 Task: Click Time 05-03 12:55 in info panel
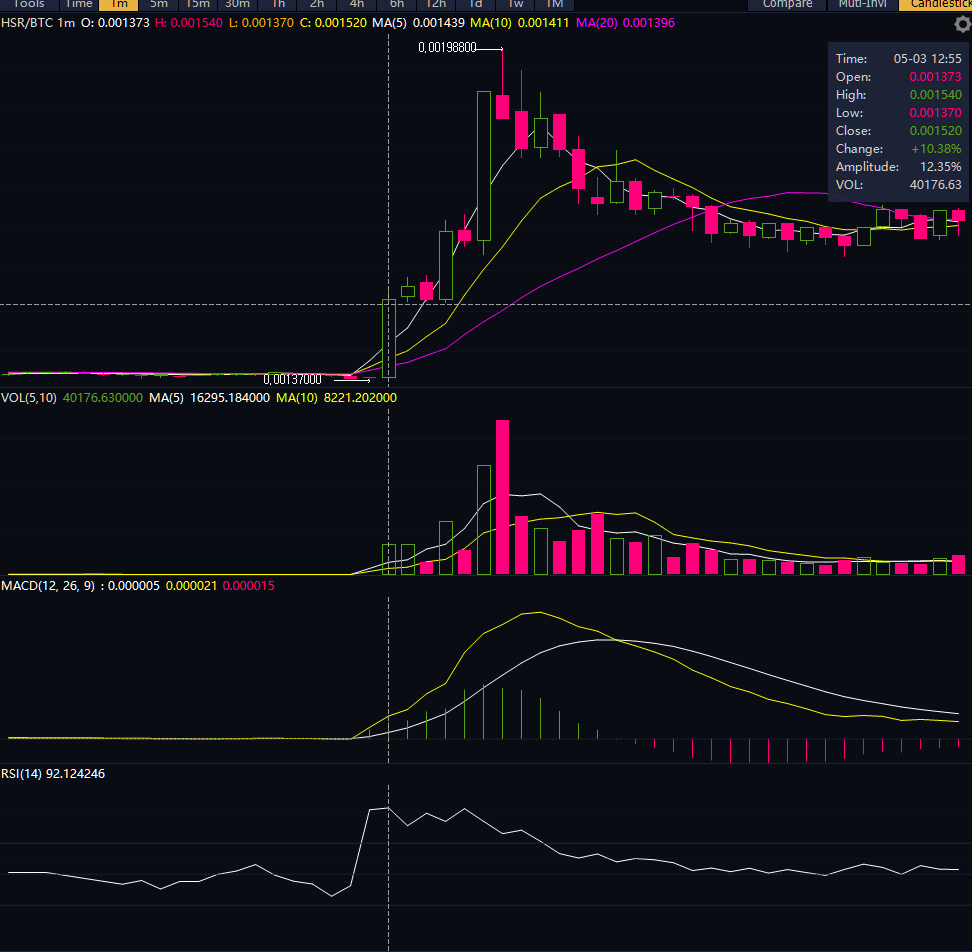point(898,59)
